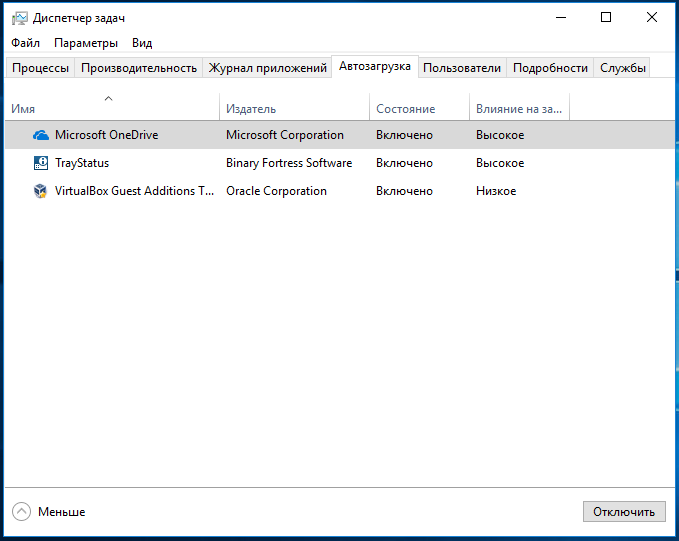Go to the Пользователи tab
The image size is (679, 541).
(461, 68)
